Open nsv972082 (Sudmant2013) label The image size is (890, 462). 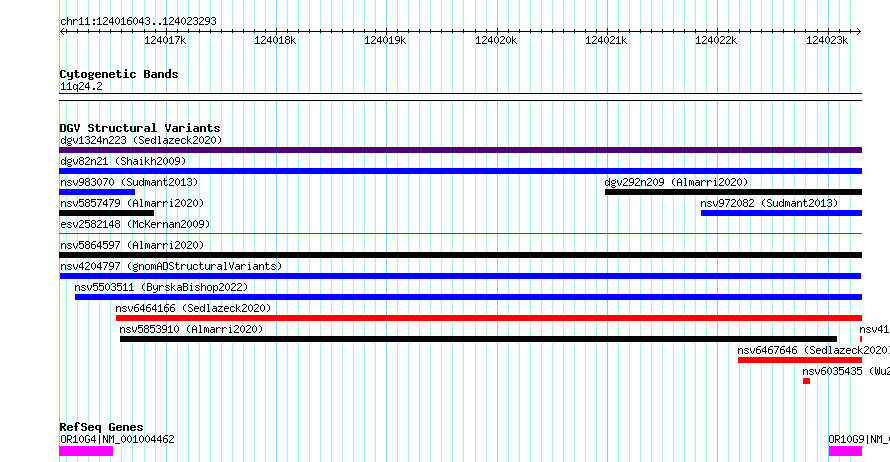coord(769,203)
